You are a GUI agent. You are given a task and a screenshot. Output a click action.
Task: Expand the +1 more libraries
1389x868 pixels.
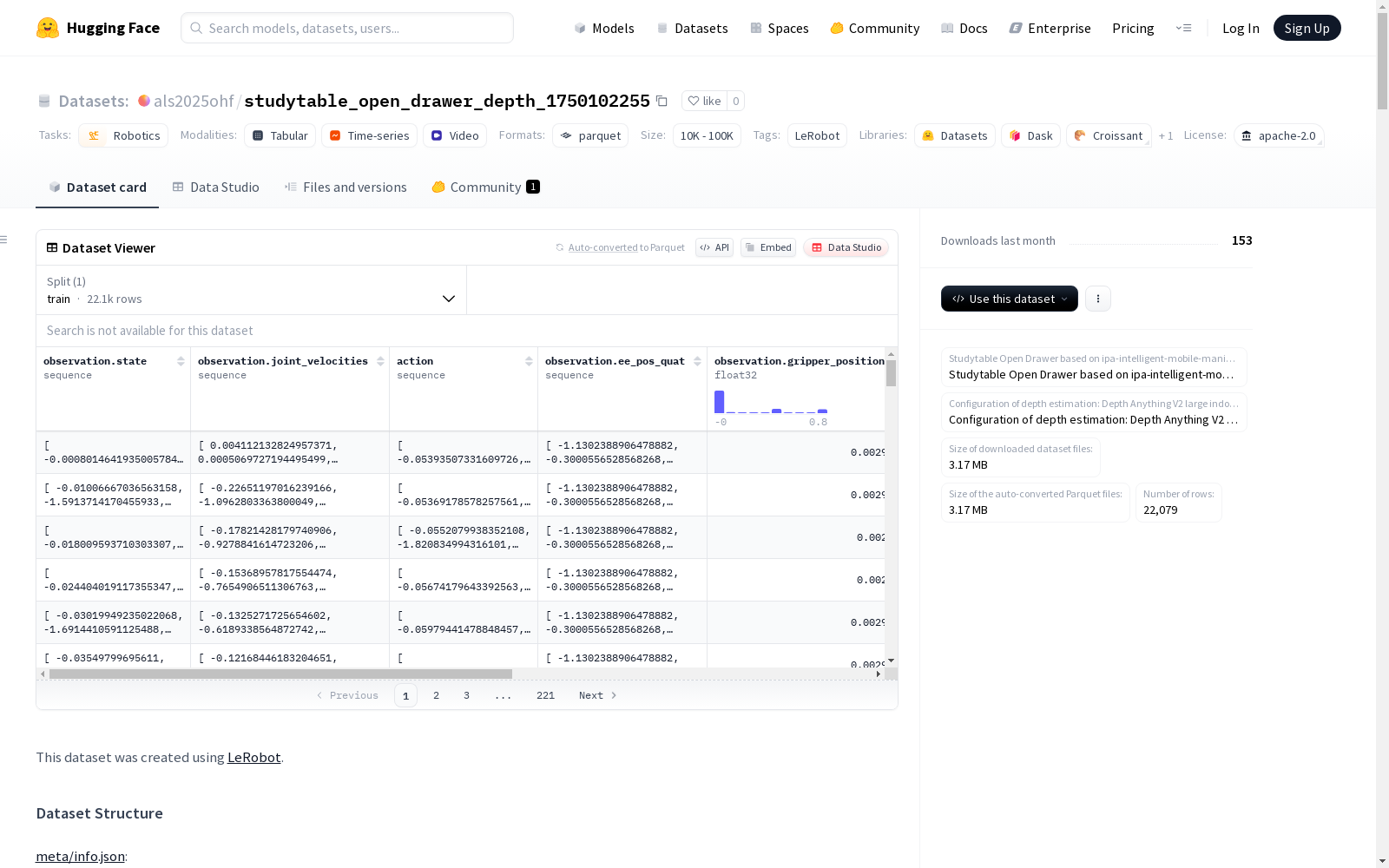[x=1166, y=135]
